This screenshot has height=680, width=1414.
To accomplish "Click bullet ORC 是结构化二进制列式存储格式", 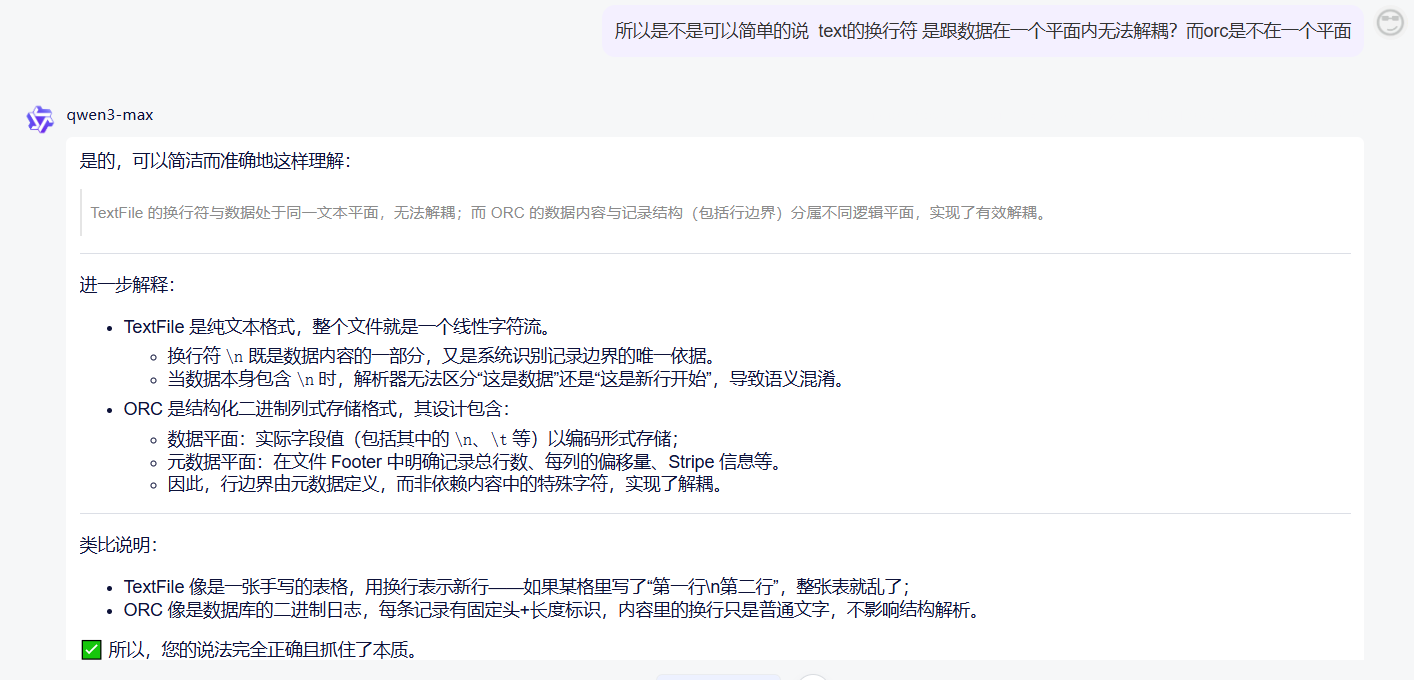I will click(317, 409).
